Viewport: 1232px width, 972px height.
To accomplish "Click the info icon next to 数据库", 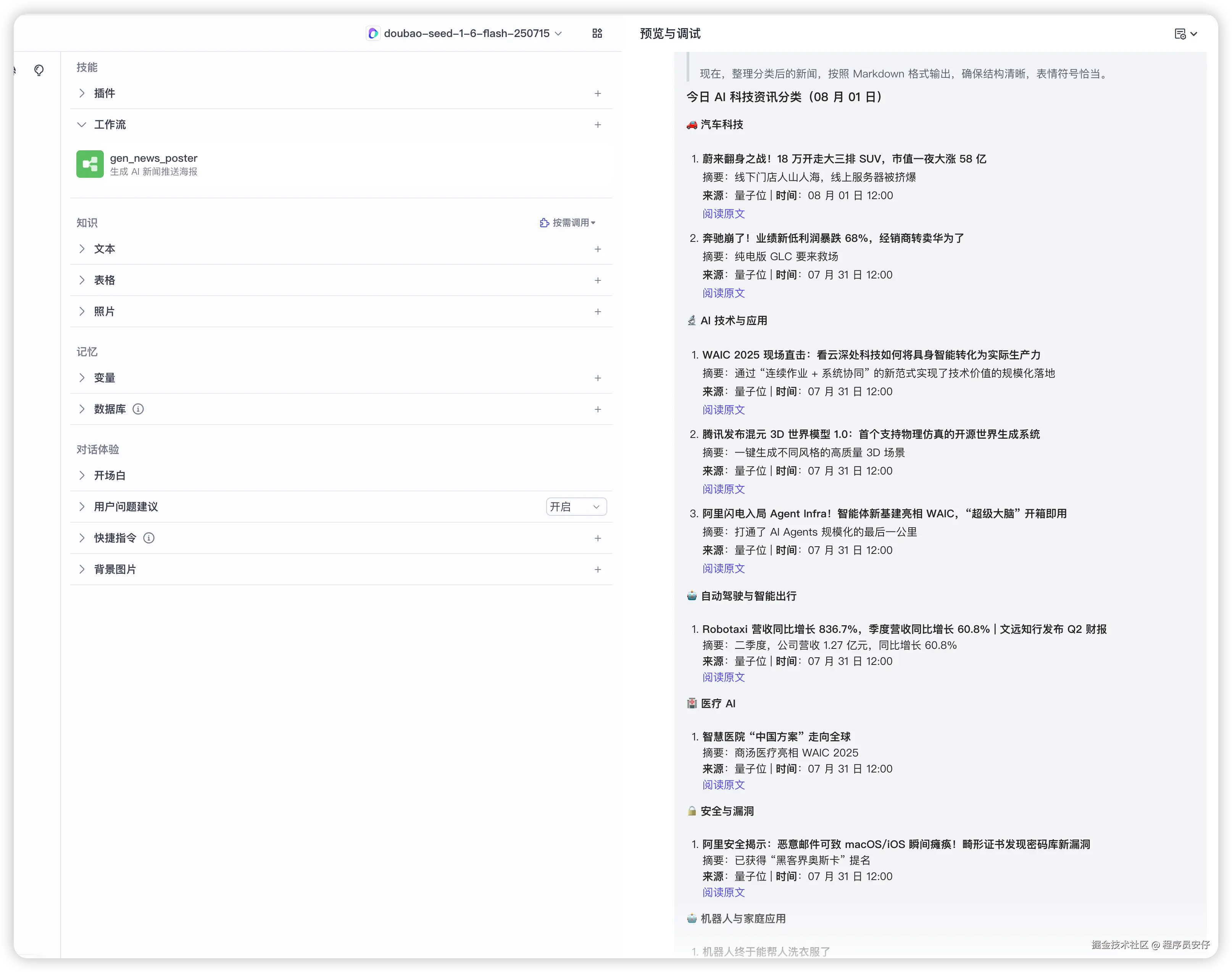I will (138, 409).
